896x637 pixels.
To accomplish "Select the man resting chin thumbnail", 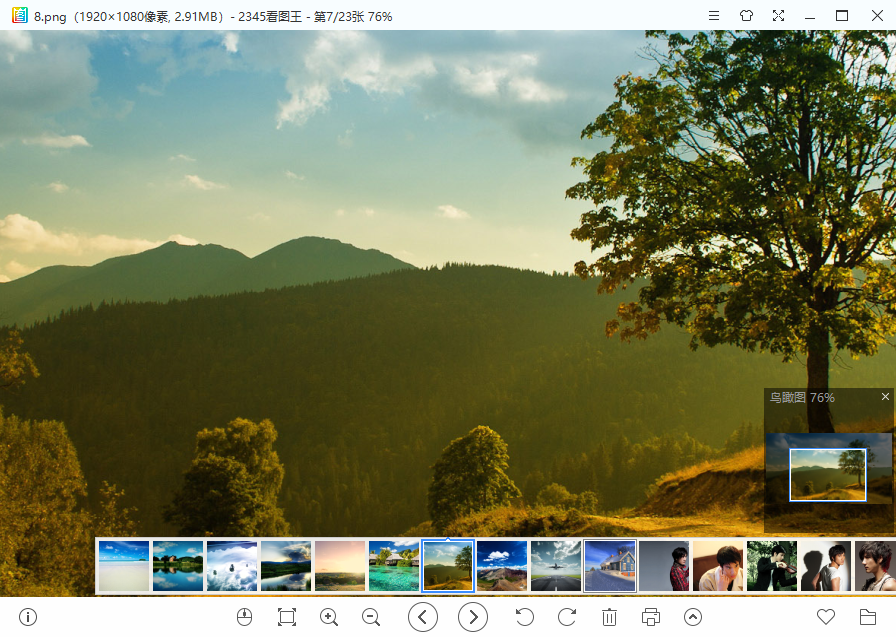I will point(718,566).
